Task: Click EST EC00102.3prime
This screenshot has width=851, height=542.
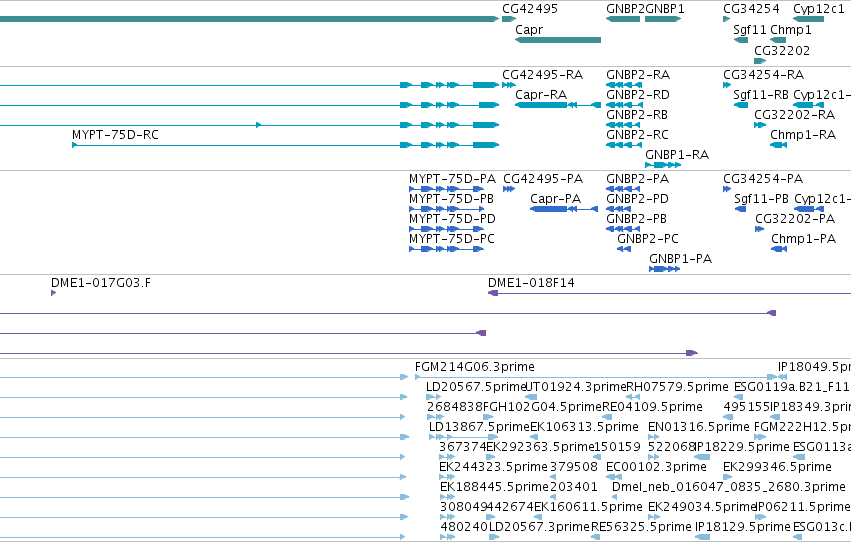Action: coord(656,467)
